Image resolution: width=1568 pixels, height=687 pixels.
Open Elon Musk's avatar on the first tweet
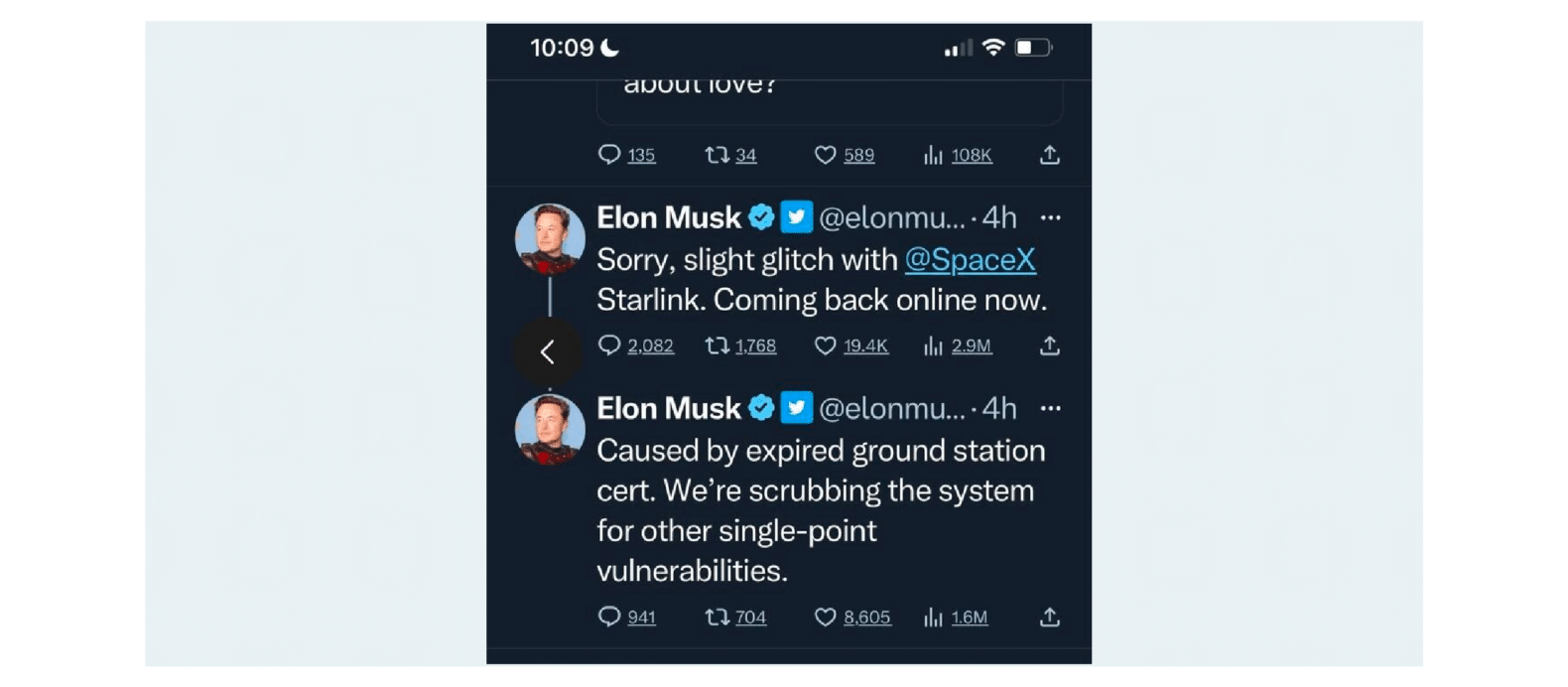(550, 239)
